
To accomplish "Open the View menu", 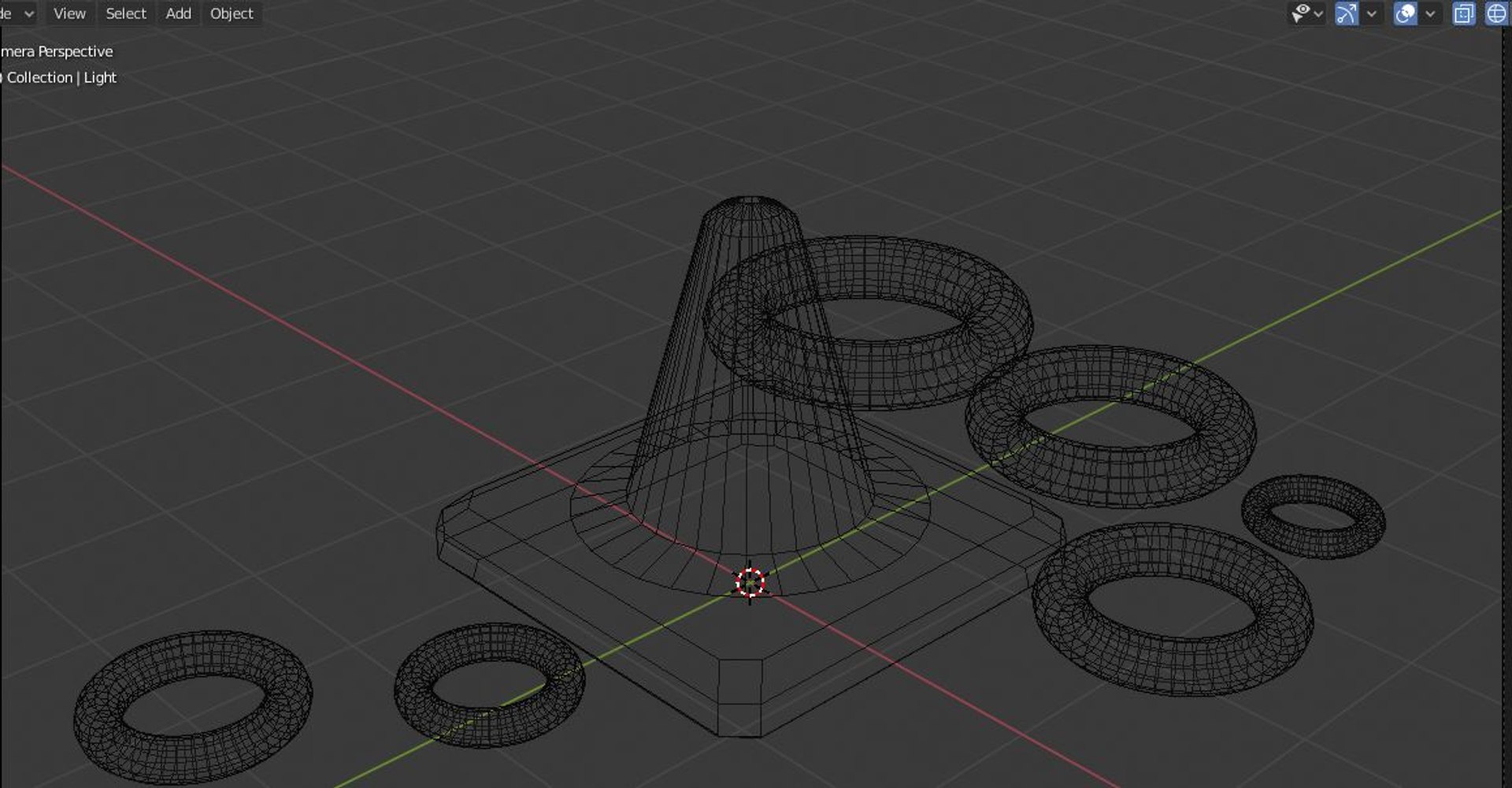I will coord(69,13).
